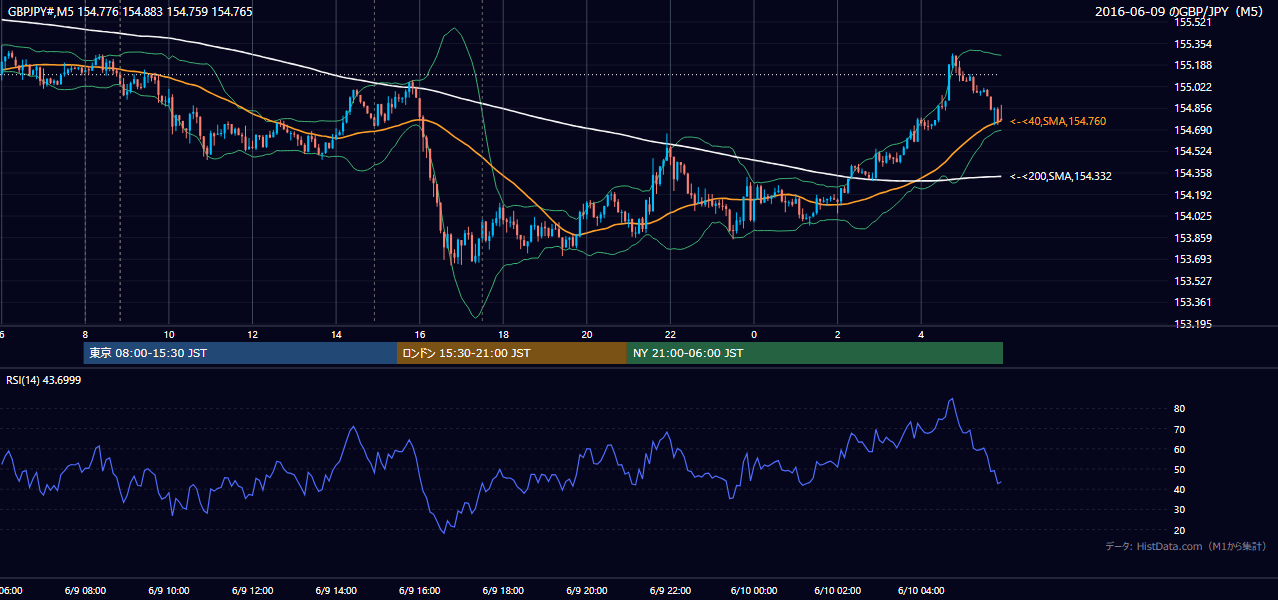
Task: Click the 154.856 price axis label
Action: [x=1193, y=108]
